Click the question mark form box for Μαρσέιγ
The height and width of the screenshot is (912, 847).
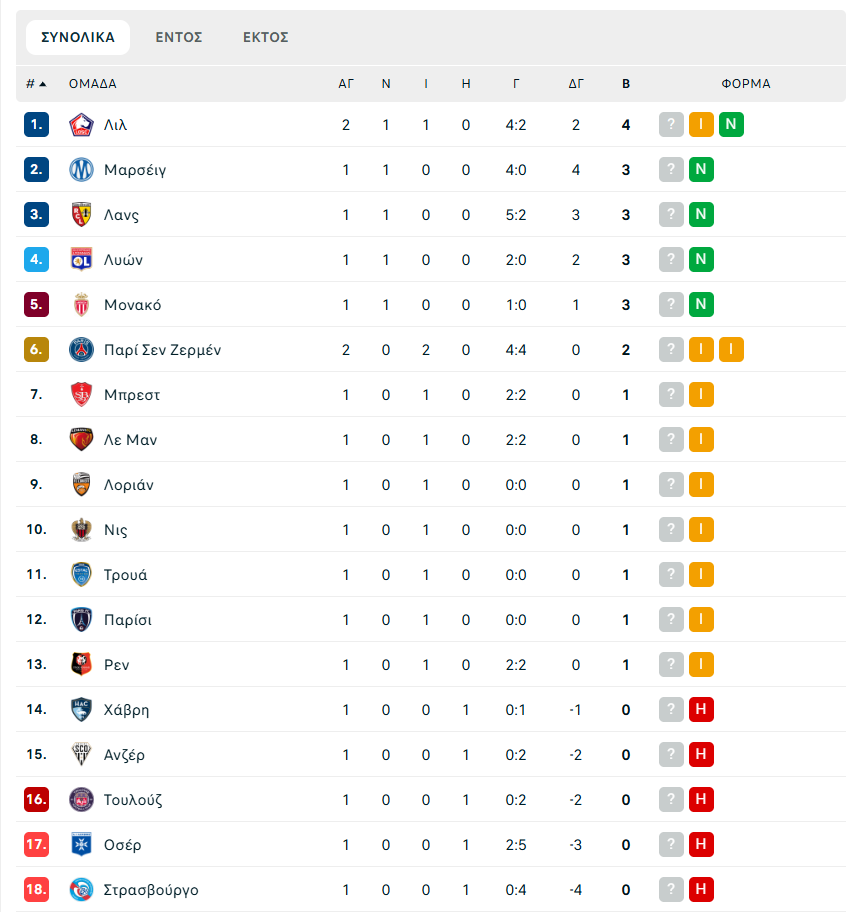coord(671,170)
